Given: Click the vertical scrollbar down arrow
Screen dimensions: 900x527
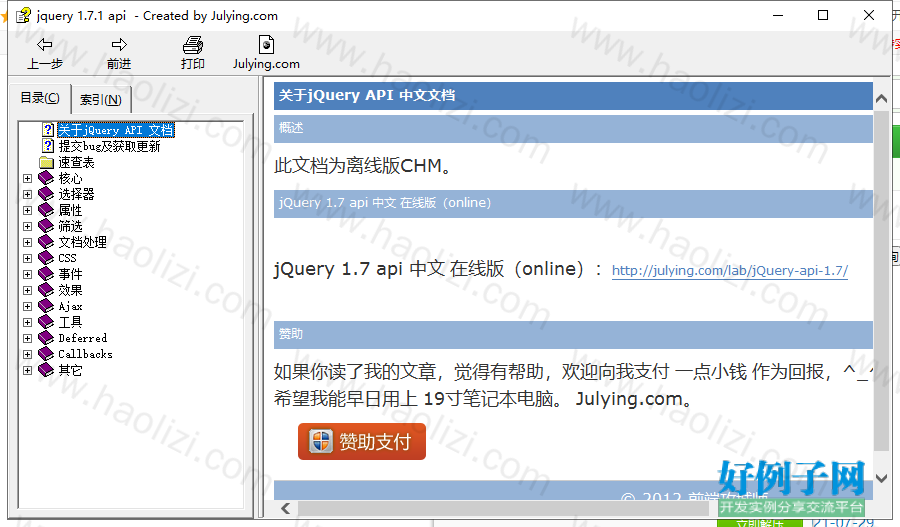Looking at the screenshot, I should (x=882, y=478).
